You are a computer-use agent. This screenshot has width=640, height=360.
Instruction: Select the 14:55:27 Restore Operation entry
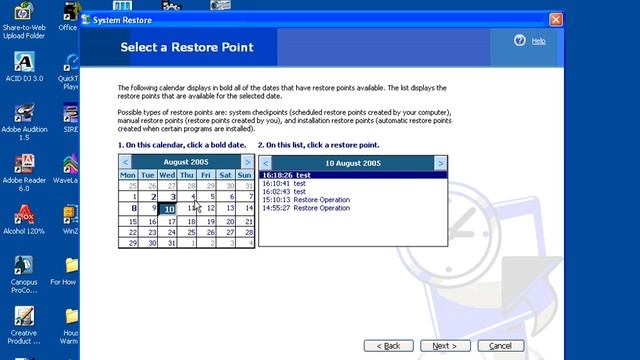pyautogui.click(x=353, y=208)
